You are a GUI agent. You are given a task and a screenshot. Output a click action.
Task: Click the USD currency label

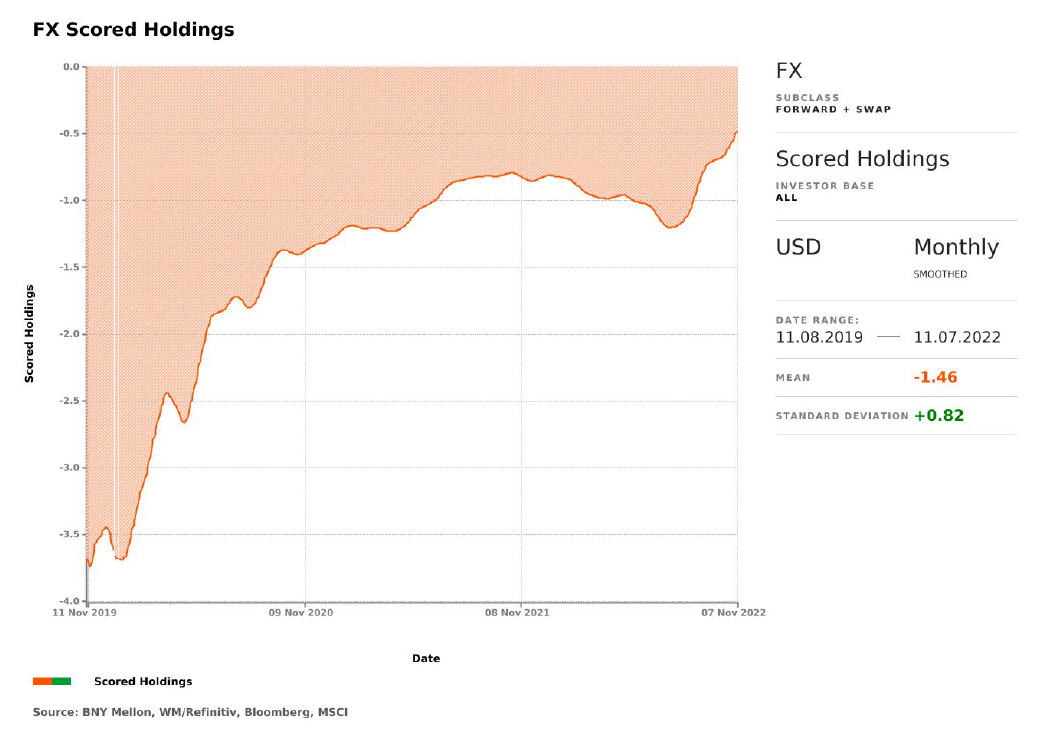[x=798, y=247]
